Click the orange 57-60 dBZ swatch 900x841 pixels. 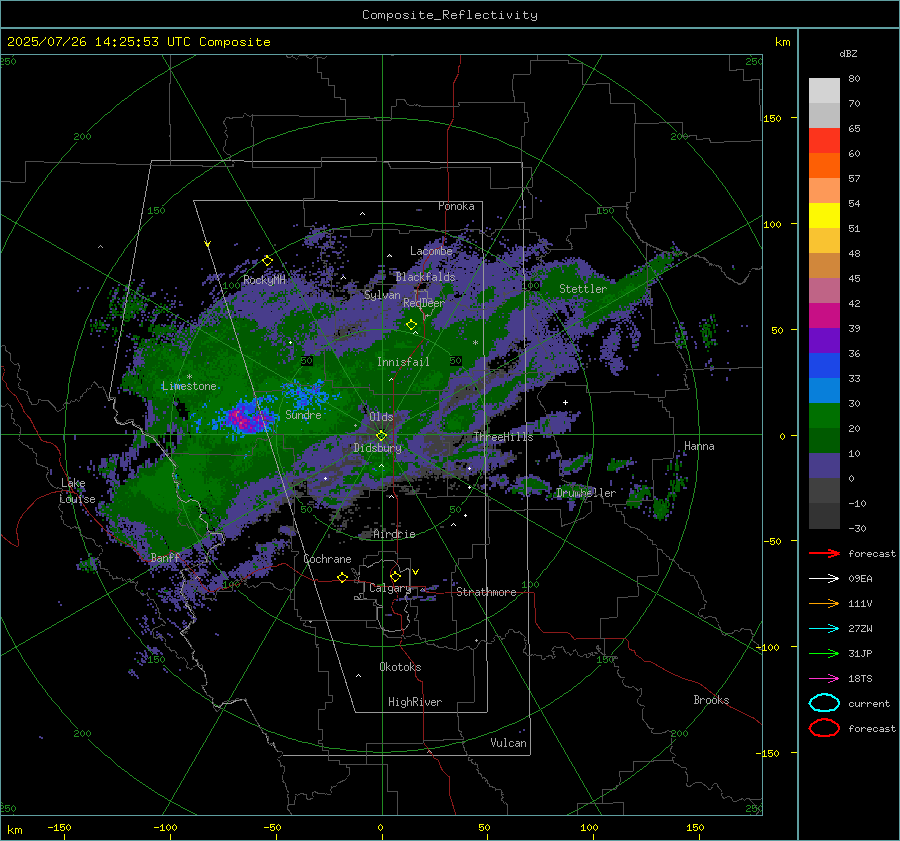[824, 166]
